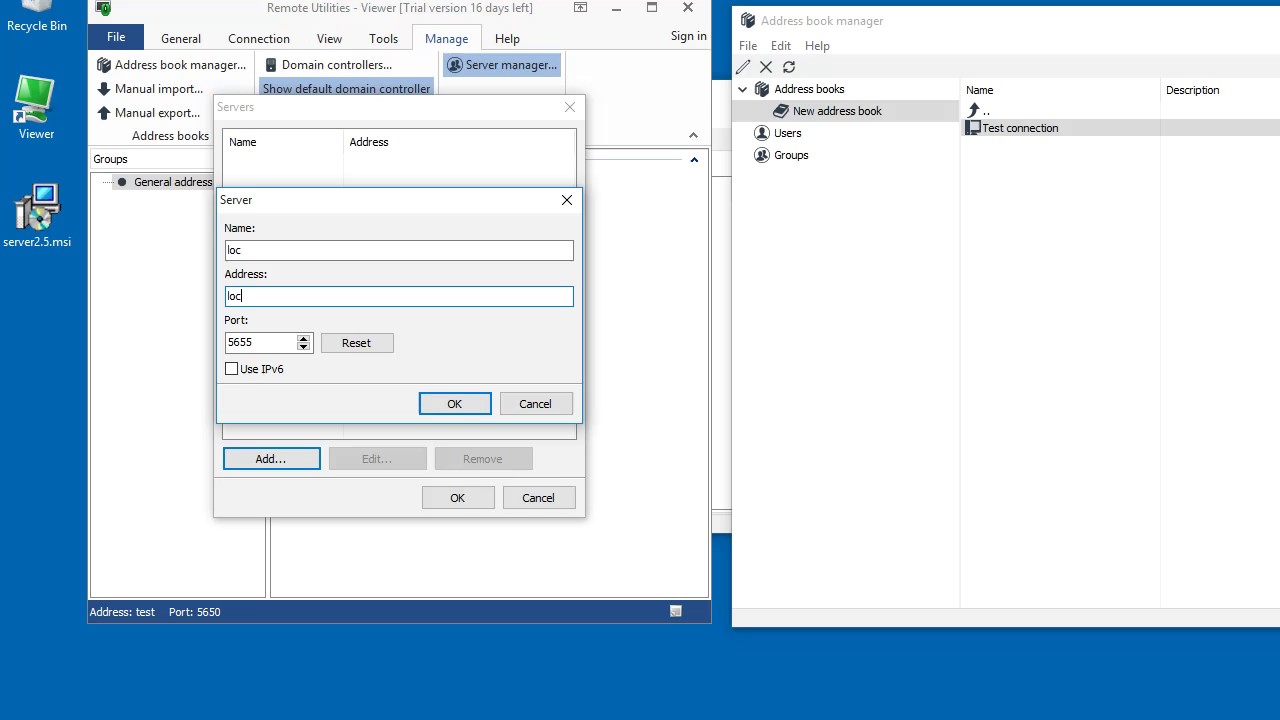Select Users in the Address book manager tree
1280x720 pixels.
778,133
